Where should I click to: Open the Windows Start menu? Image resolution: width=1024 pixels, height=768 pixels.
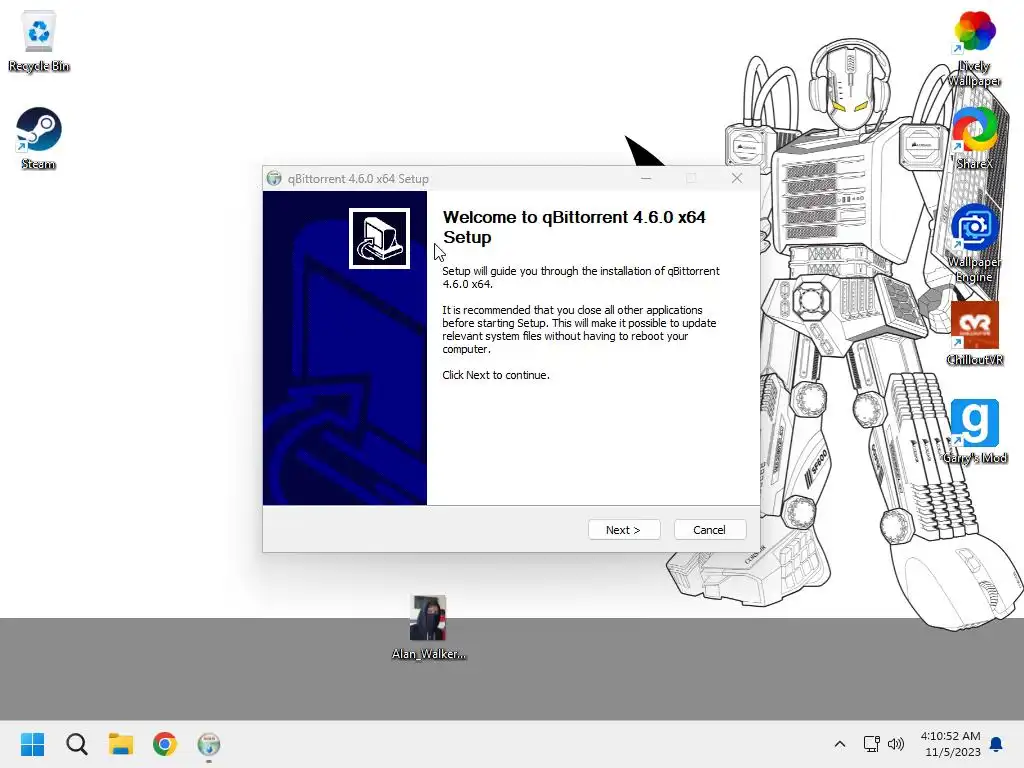click(x=32, y=744)
